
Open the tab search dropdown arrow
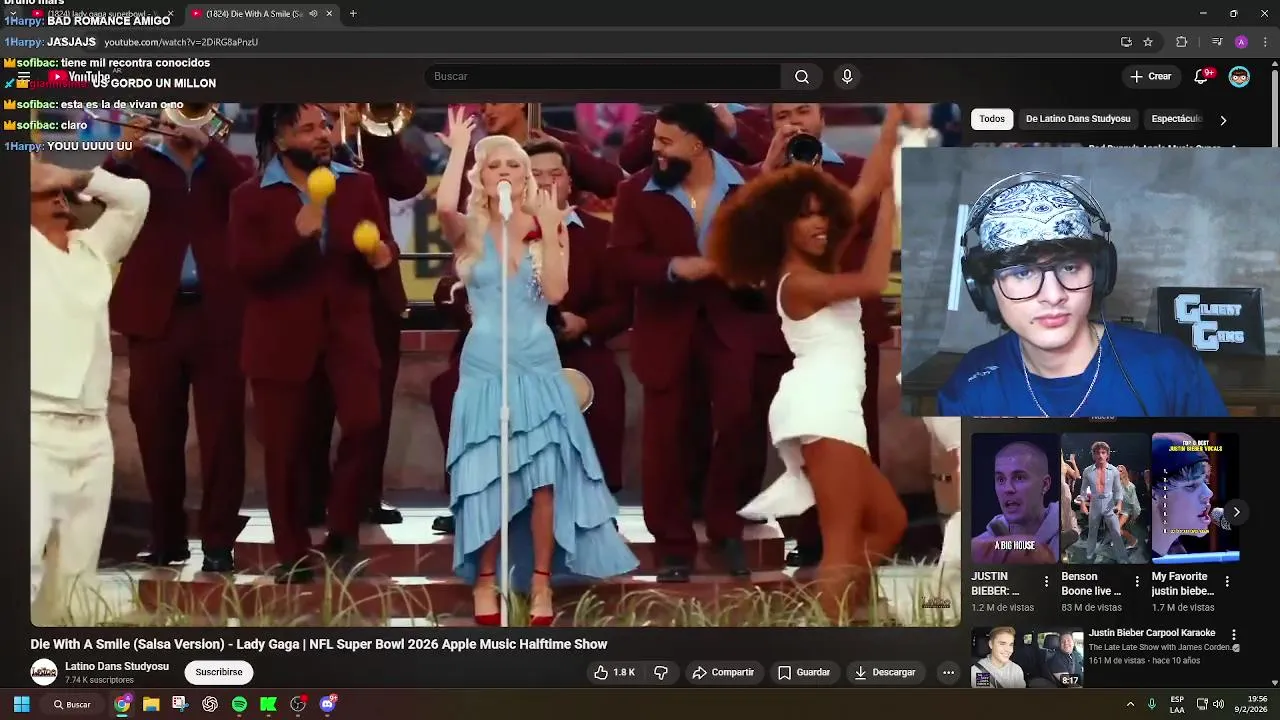tap(12, 14)
